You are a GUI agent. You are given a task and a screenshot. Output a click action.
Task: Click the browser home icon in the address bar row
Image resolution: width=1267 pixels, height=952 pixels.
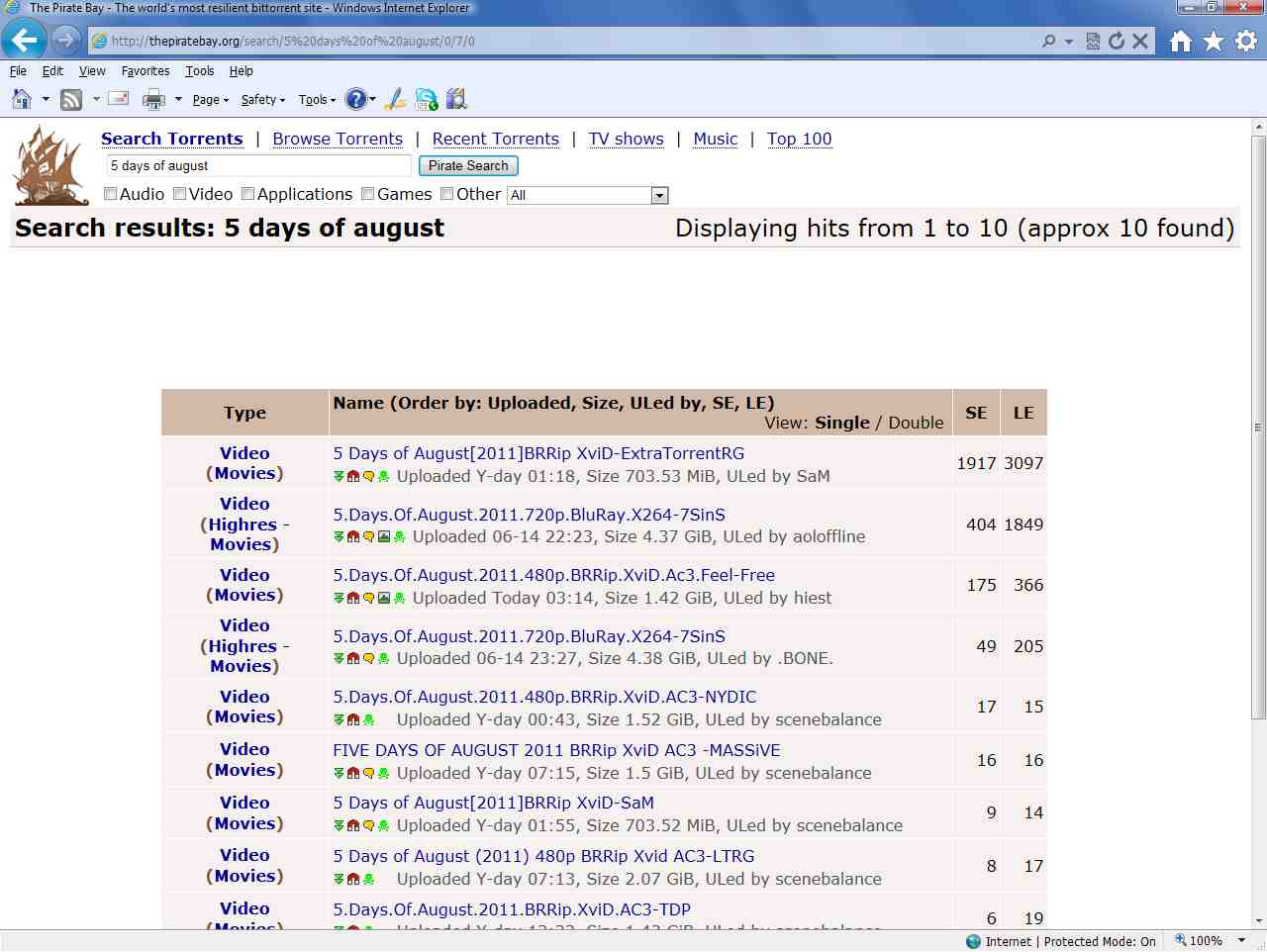[1181, 41]
